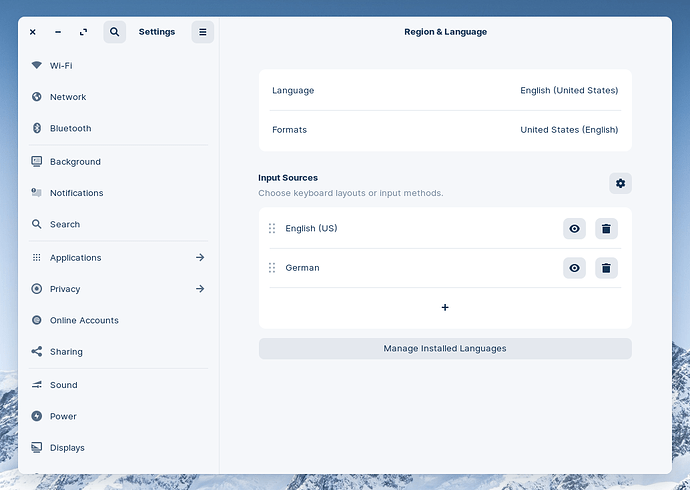This screenshot has height=490, width=690.
Task: Click the English (United States) language value
Action: click(x=569, y=90)
